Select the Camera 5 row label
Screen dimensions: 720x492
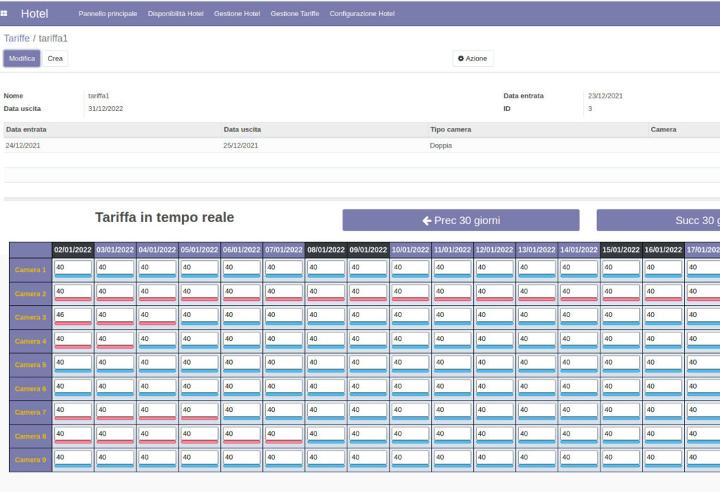30,365
